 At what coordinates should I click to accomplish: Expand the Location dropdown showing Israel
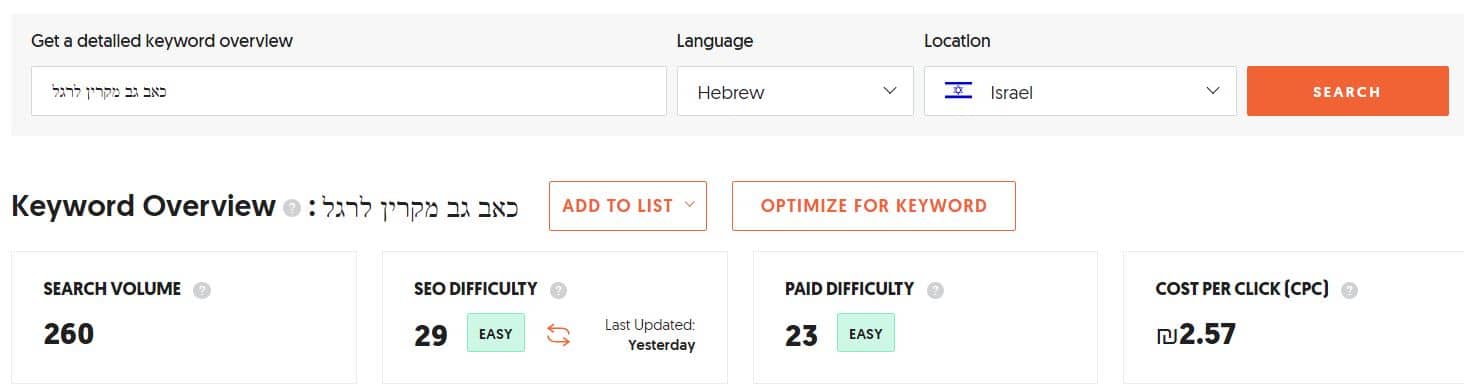click(x=1080, y=91)
